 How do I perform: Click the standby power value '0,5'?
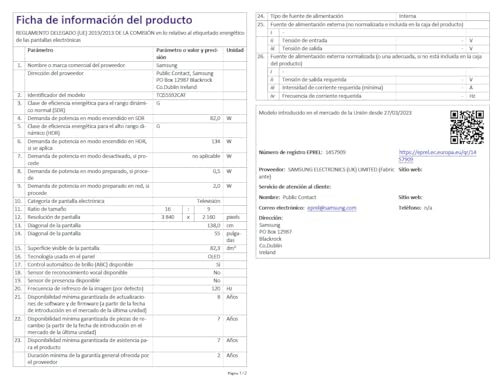click(217, 171)
